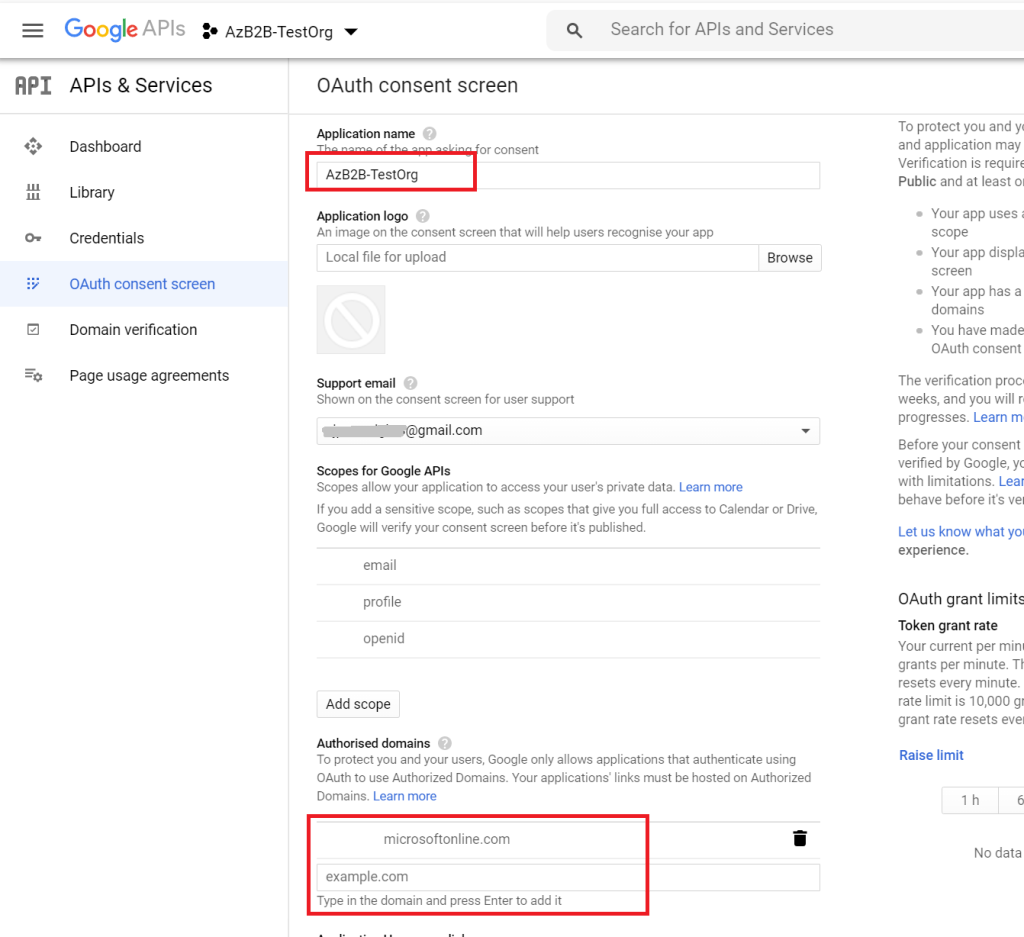Click the help icon beside Application name

click(430, 133)
